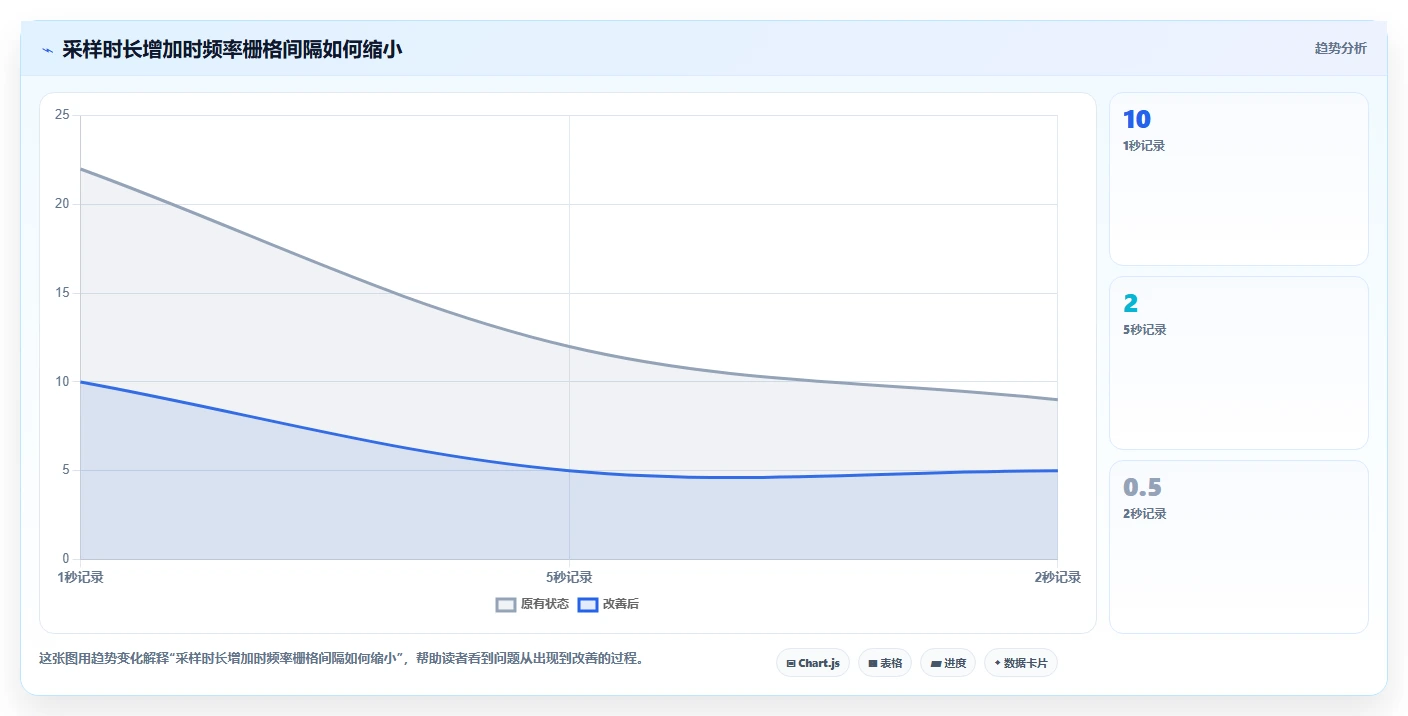This screenshot has width=1408, height=716.
Task: Click the icon inside the 进度 chip
Action: tap(935, 663)
